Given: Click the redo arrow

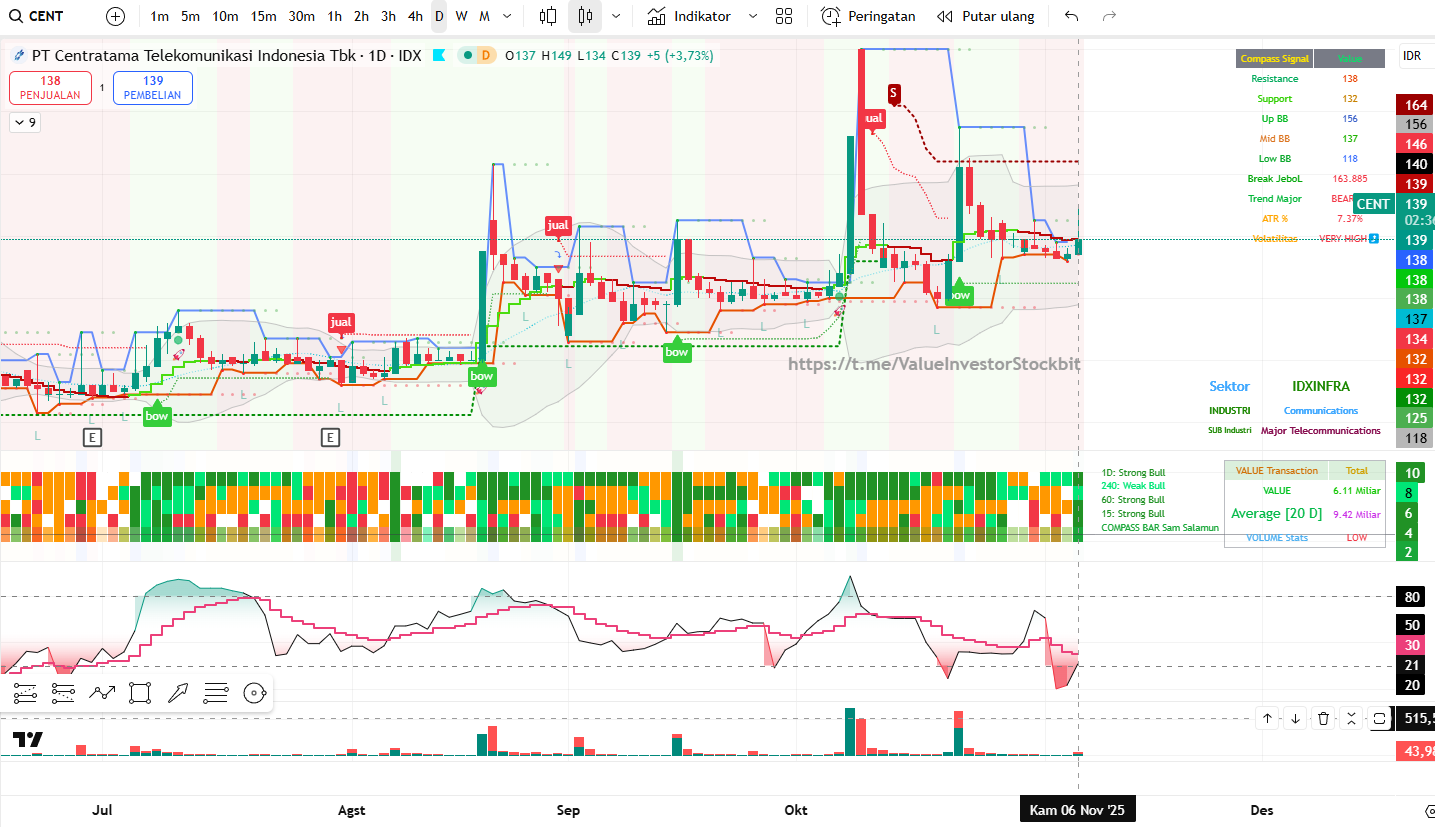Looking at the screenshot, I should 1109,16.
